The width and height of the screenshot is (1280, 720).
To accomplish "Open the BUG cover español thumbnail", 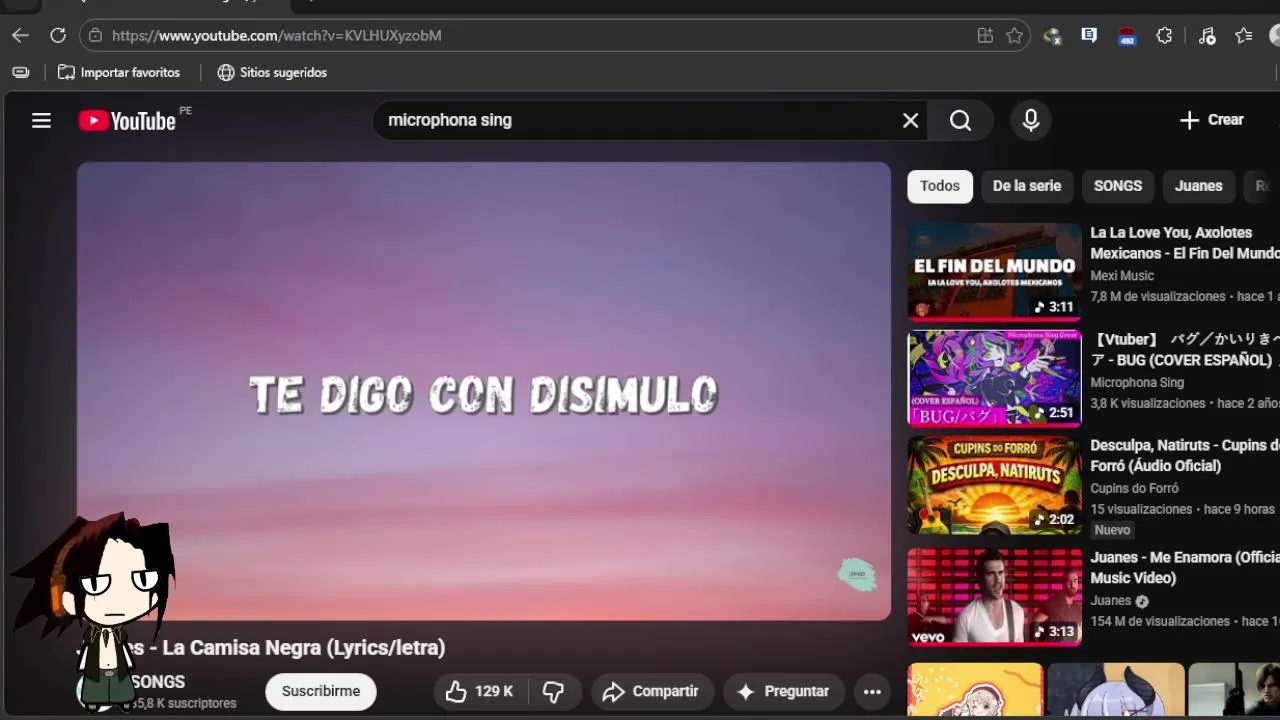I will (994, 378).
